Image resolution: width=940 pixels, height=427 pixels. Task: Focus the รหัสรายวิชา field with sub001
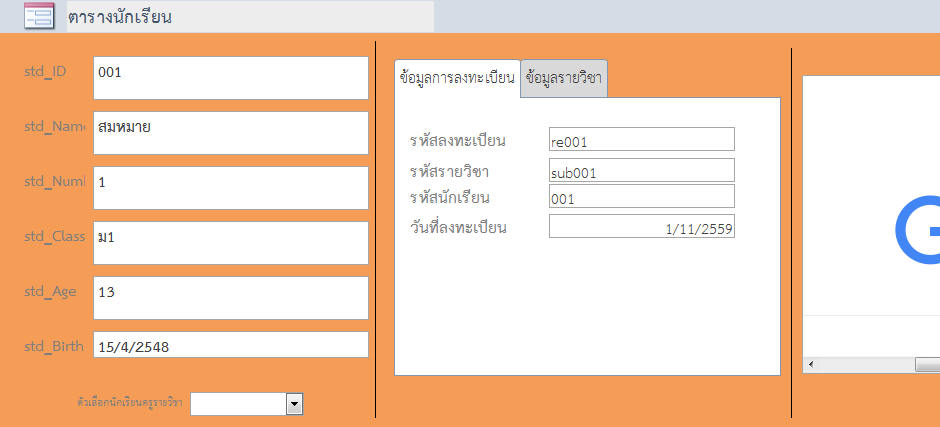click(x=641, y=170)
